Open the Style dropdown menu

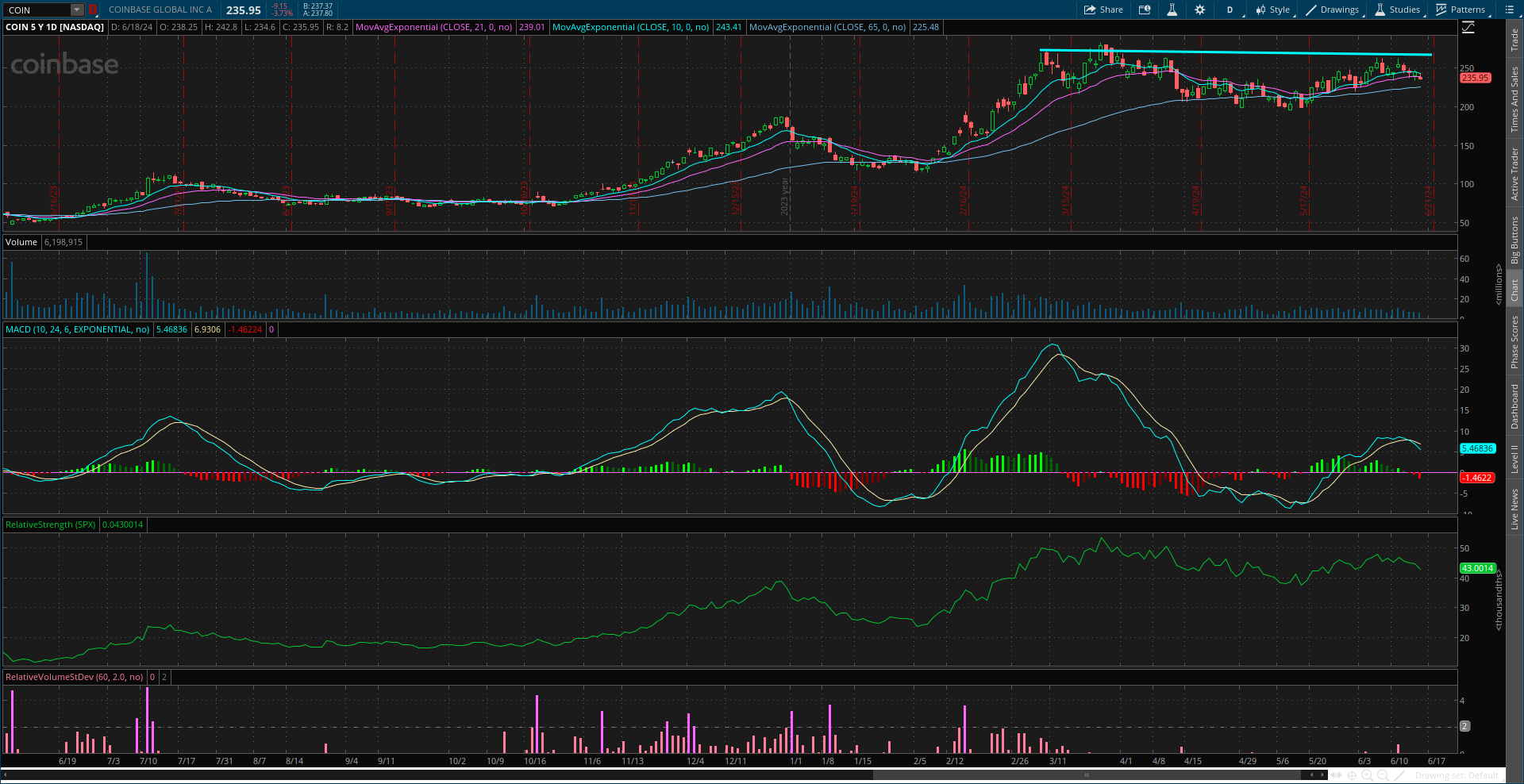[1273, 10]
